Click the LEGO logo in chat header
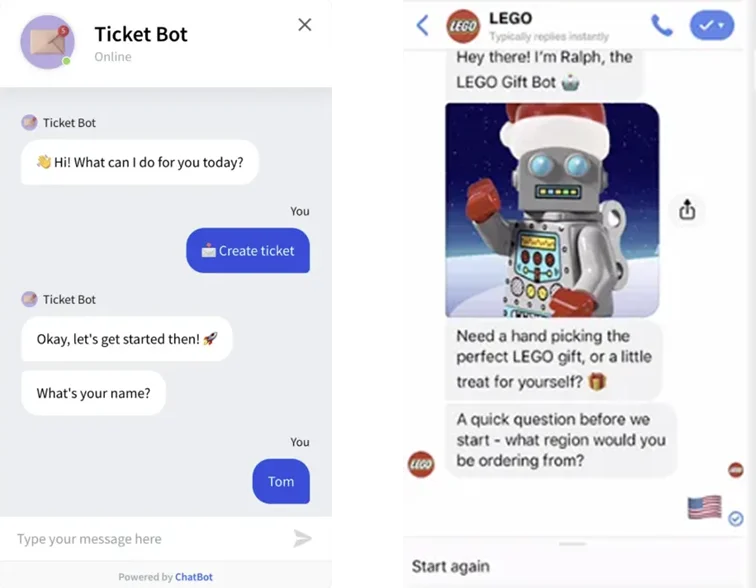Image resolution: width=756 pixels, height=588 pixels. [463, 26]
